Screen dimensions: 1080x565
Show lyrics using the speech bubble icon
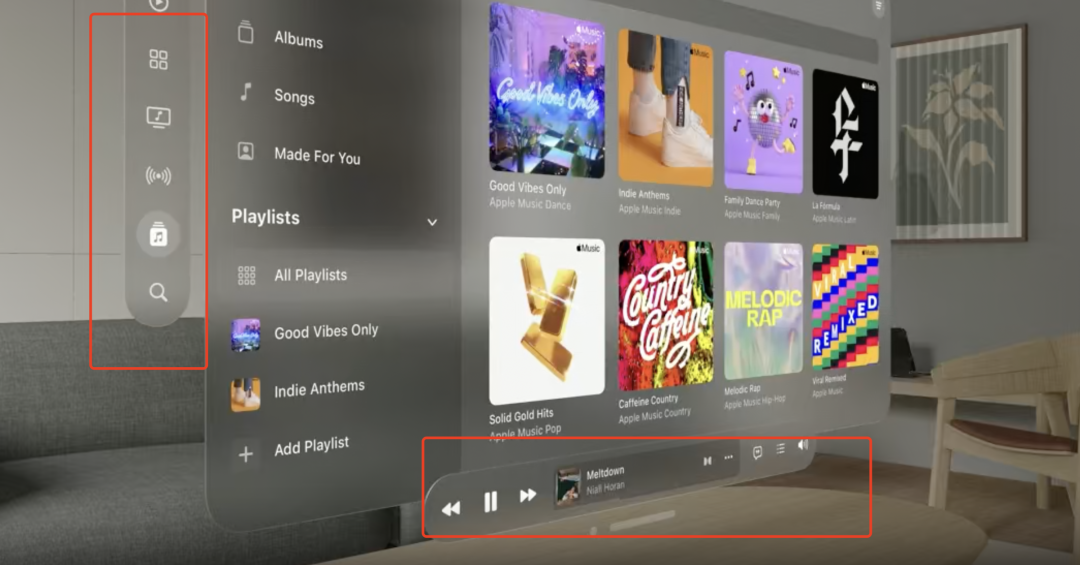(x=757, y=452)
